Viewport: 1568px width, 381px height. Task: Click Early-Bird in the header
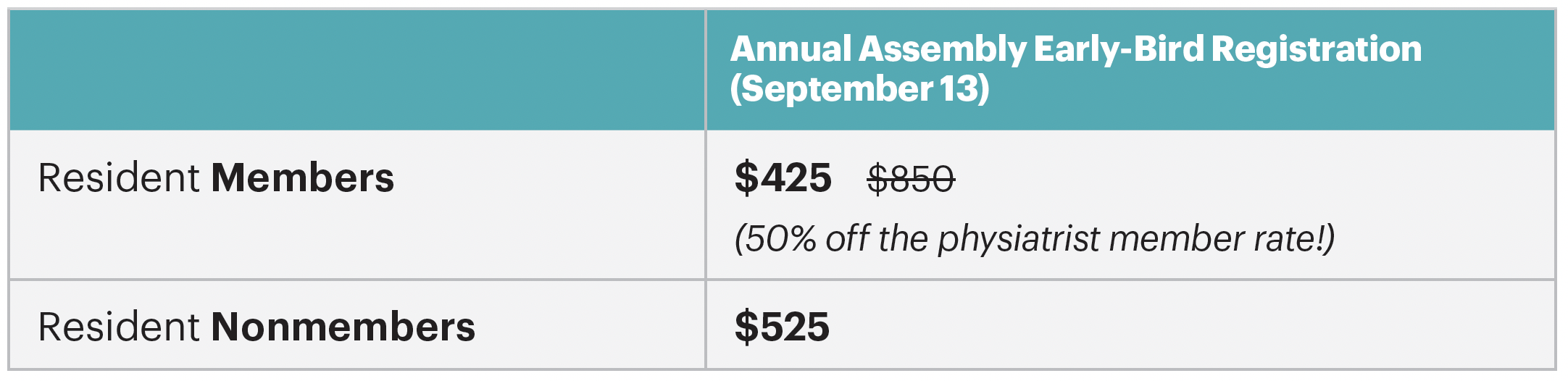[1118, 49]
